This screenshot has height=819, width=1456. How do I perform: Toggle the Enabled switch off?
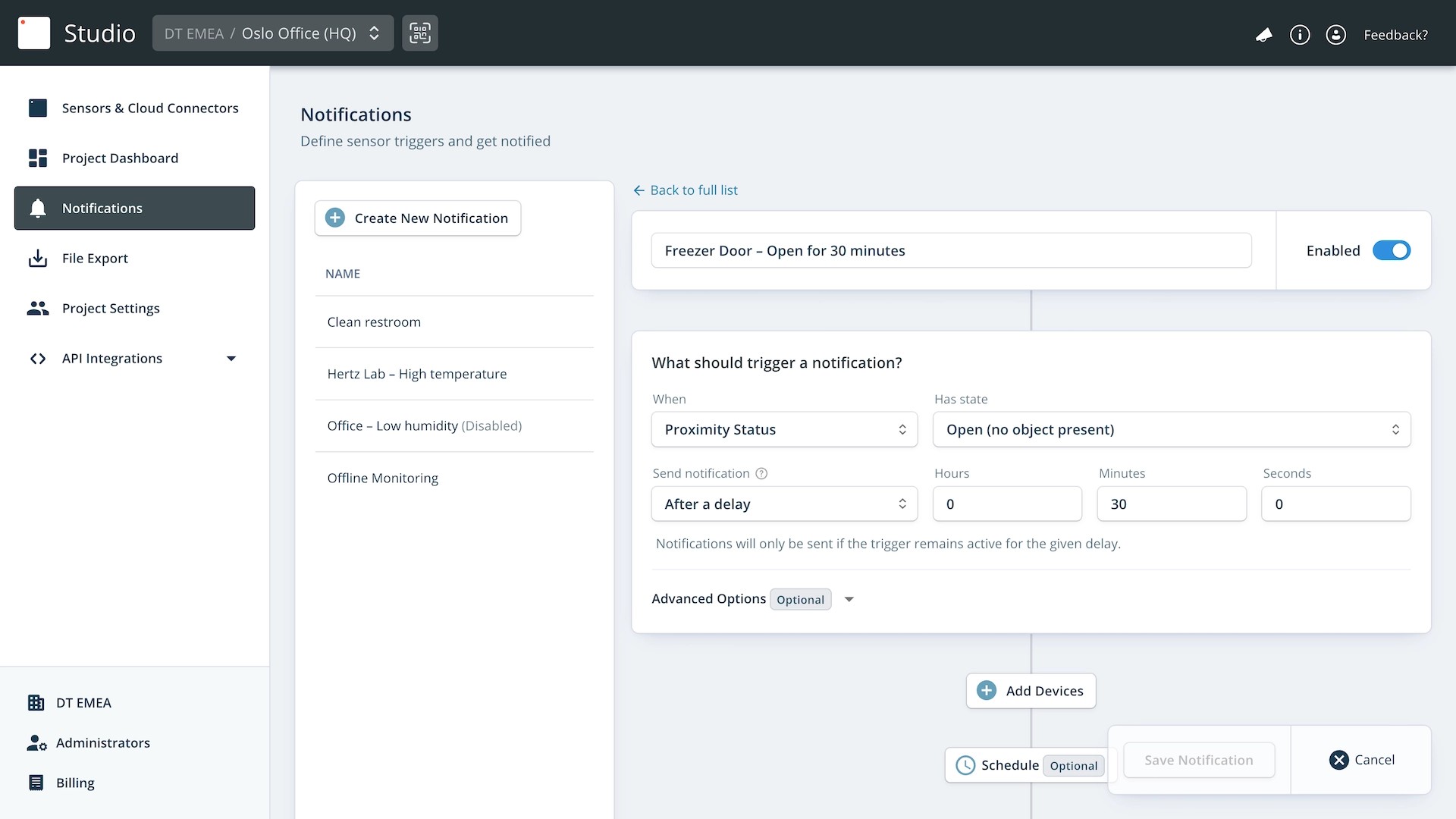[1391, 250]
